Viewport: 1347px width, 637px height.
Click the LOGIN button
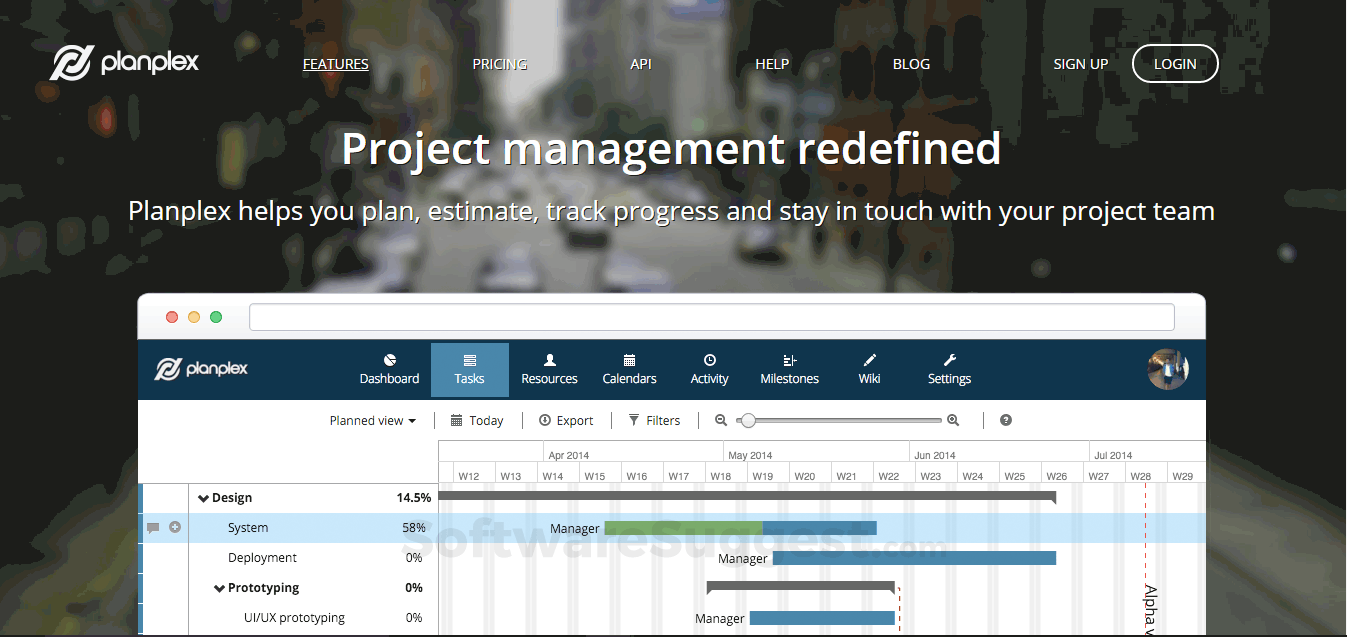pyautogui.click(x=1175, y=64)
